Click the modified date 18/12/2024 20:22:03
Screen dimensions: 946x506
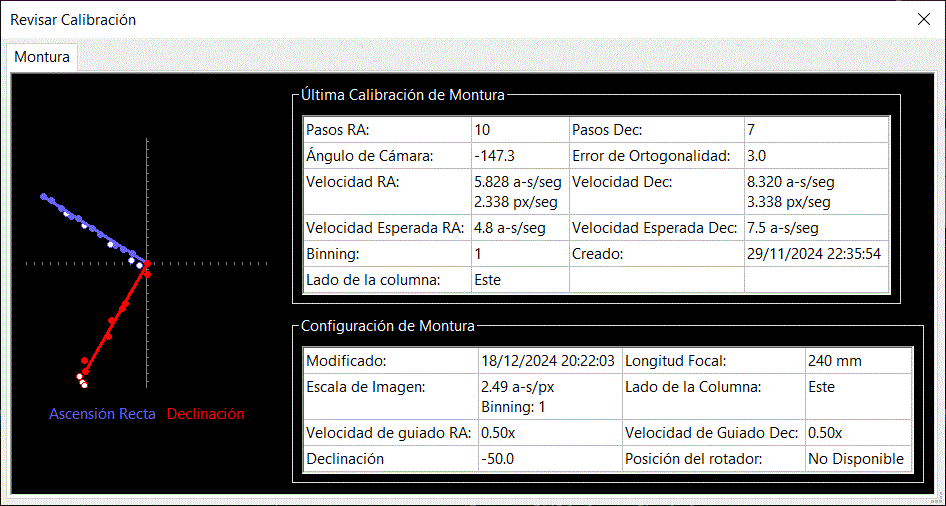coord(548,361)
